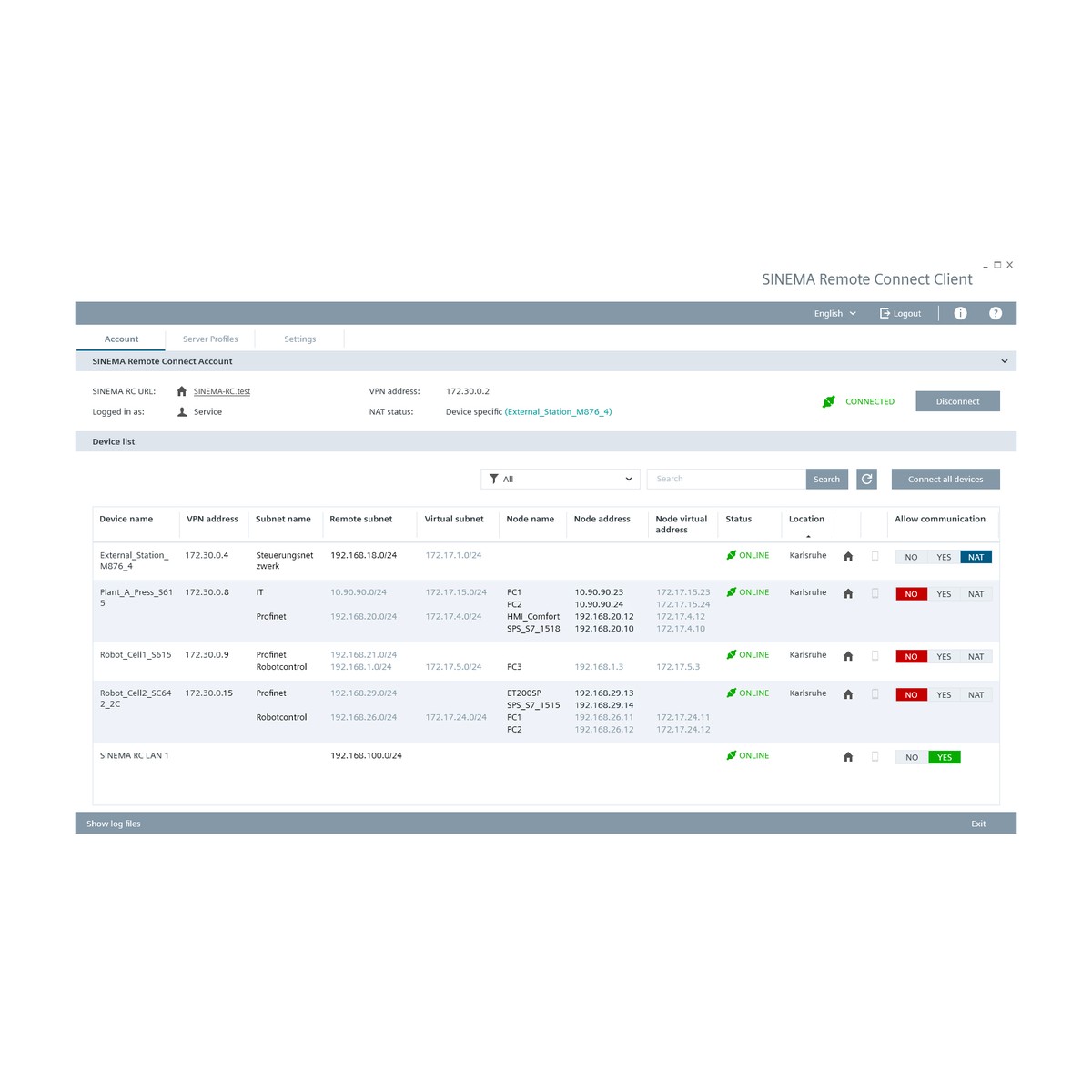This screenshot has height=1092, width=1092.
Task: Set Robot_Cell1_S615 communication to YES
Action: 944,656
